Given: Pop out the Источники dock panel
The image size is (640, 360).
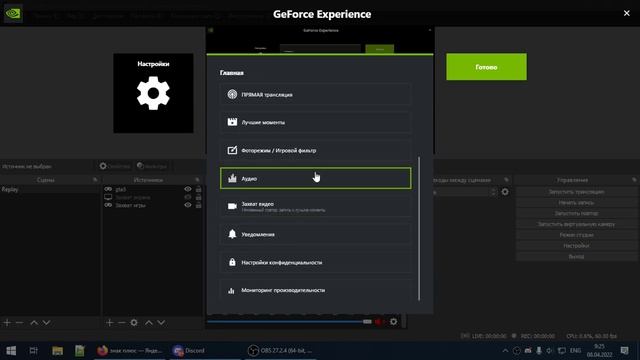Looking at the screenshot, I should [198, 180].
